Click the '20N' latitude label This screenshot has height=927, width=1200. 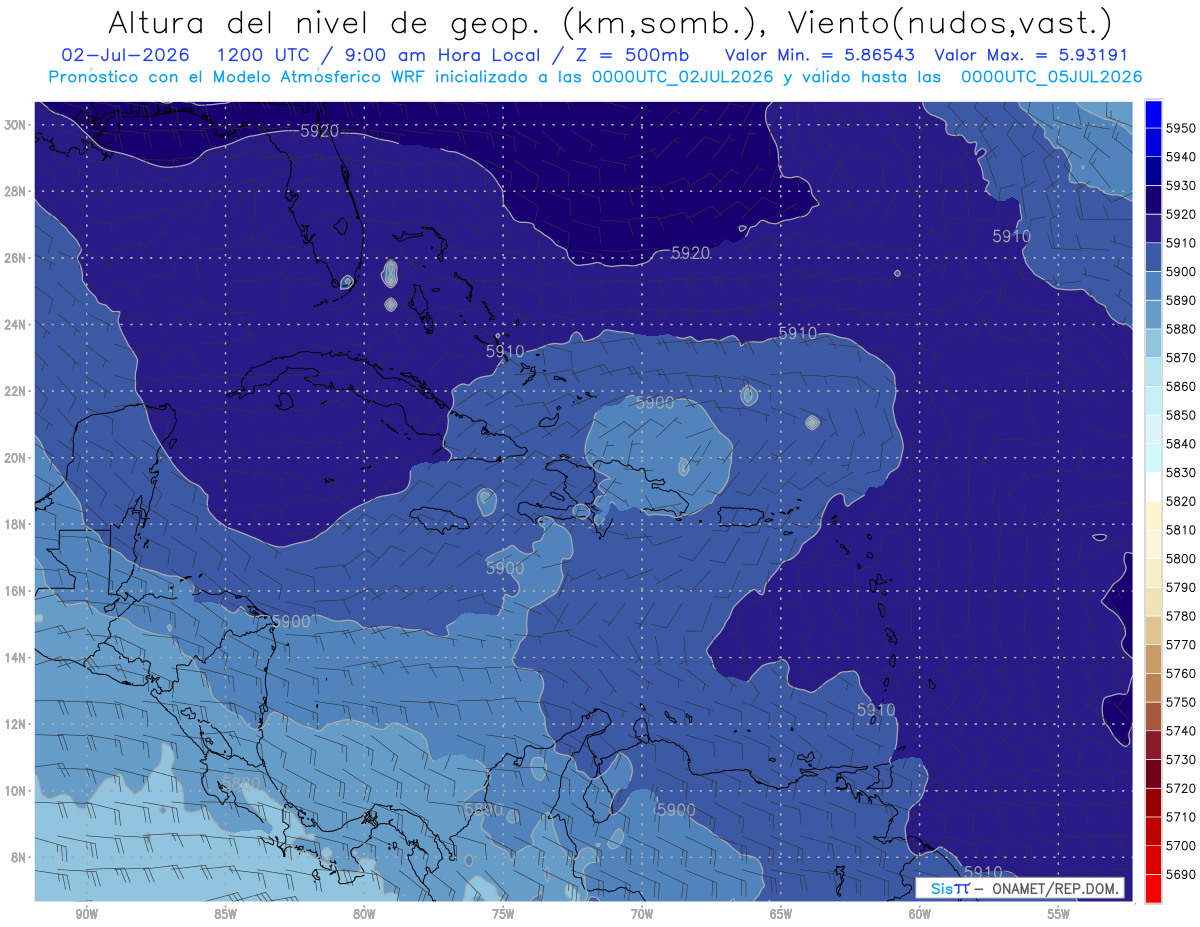click(15, 458)
